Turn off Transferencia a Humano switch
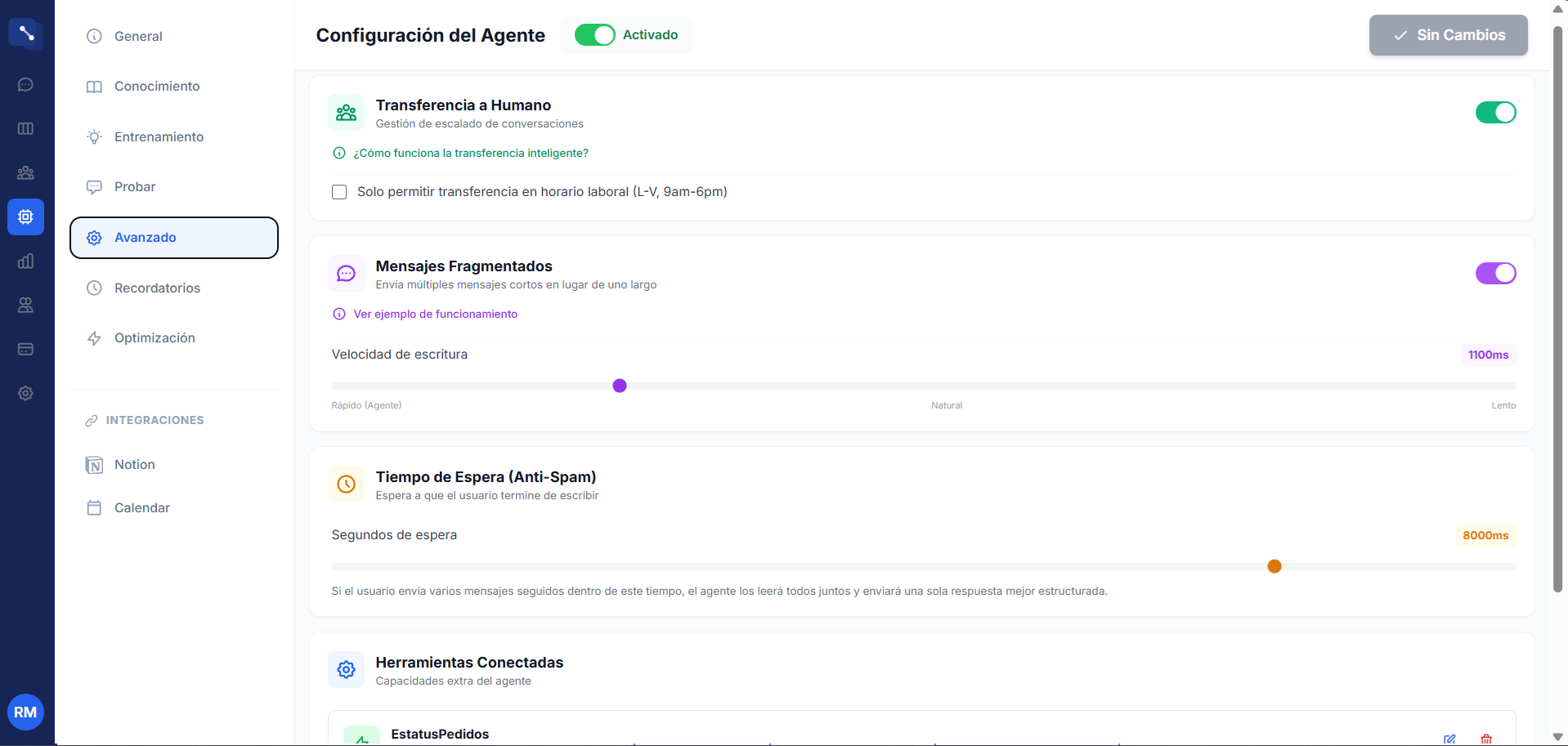The width and height of the screenshot is (1568, 746). coord(1495,113)
